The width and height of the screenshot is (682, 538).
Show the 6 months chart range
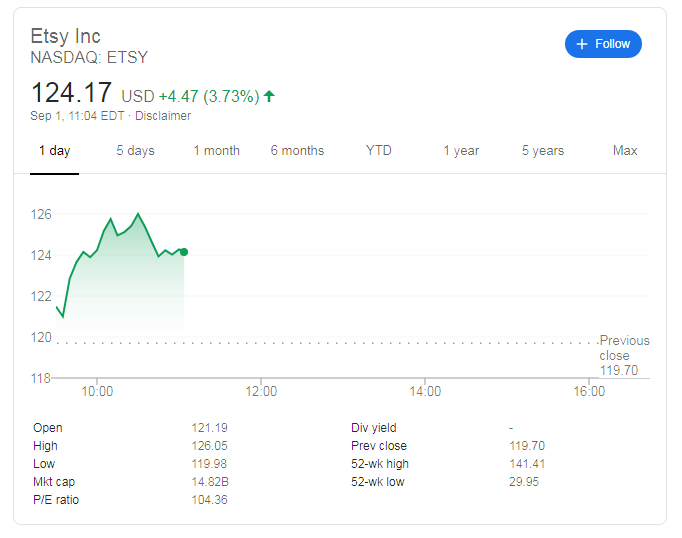[297, 151]
